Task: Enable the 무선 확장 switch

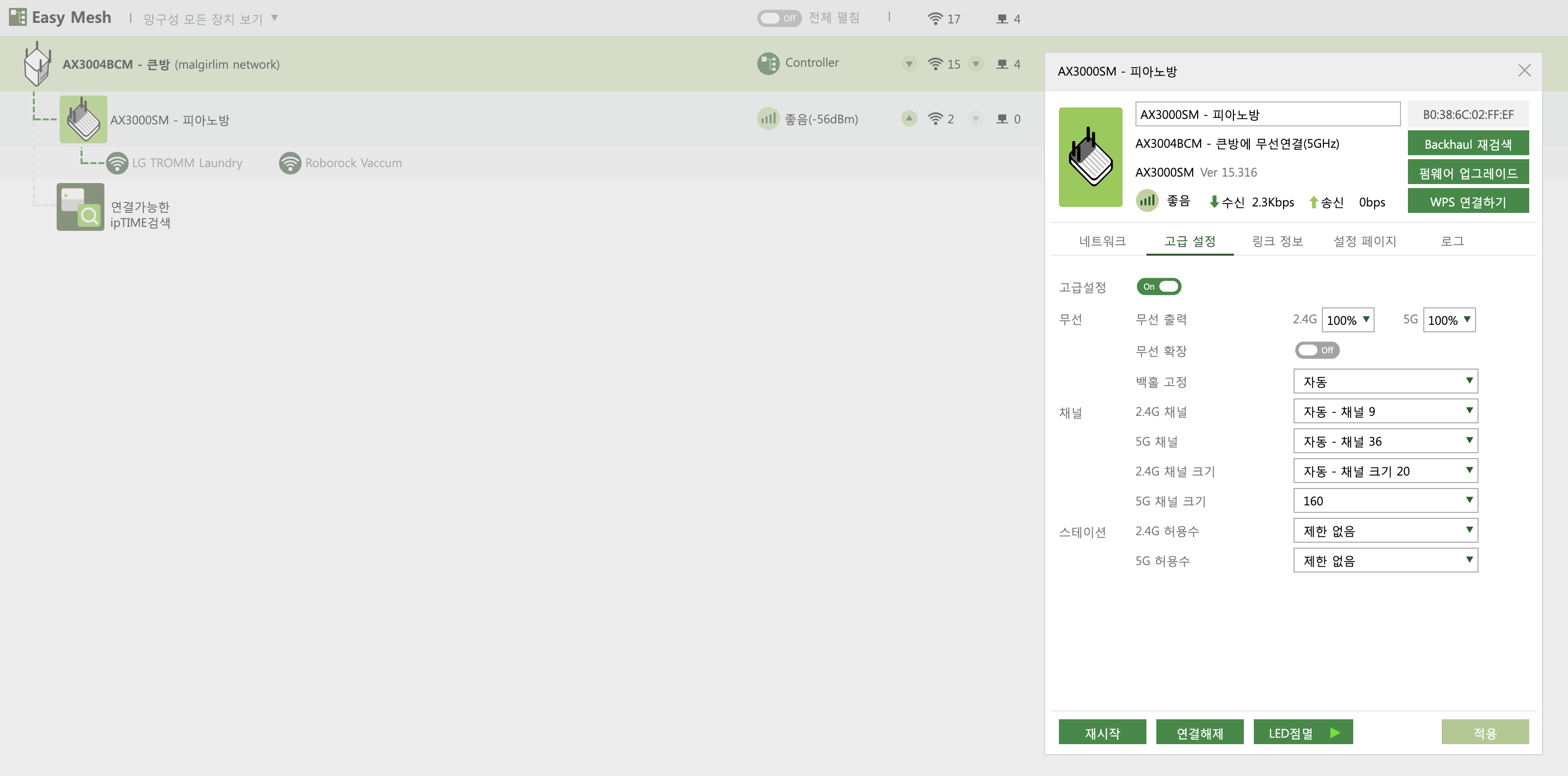Action: pyautogui.click(x=1317, y=350)
